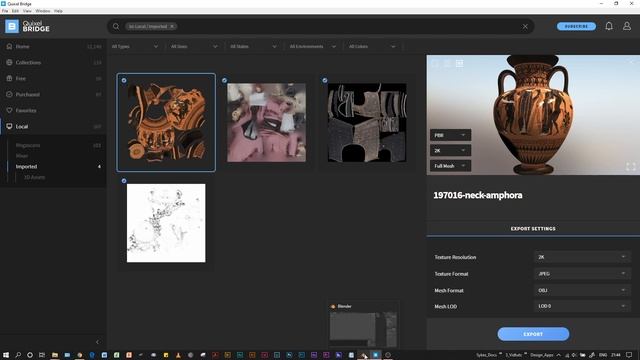Viewport: 640px width, 360px height.
Task: Open the Full Mesh preview dropdown
Action: [450, 166]
